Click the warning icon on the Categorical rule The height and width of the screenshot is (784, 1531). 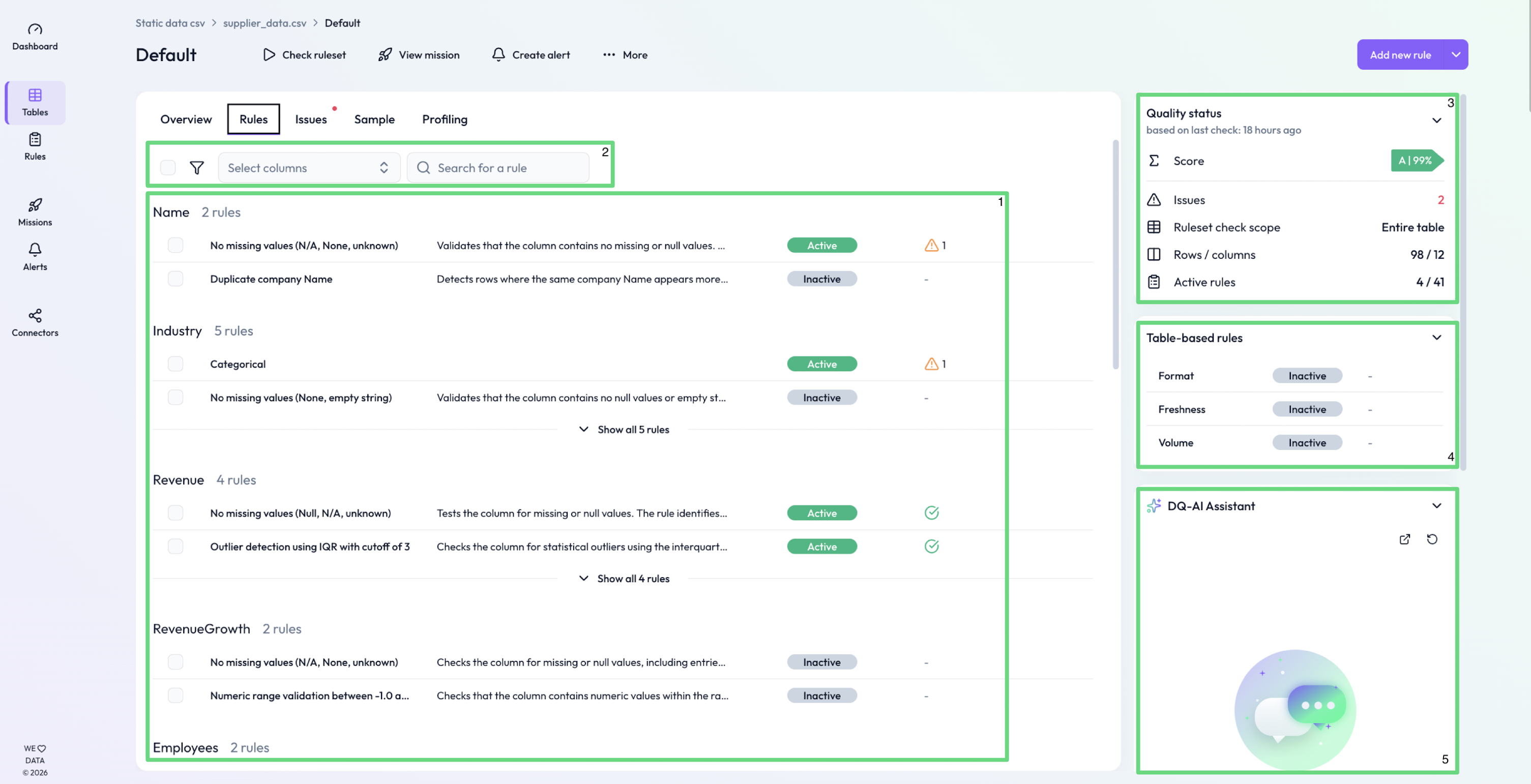point(931,364)
